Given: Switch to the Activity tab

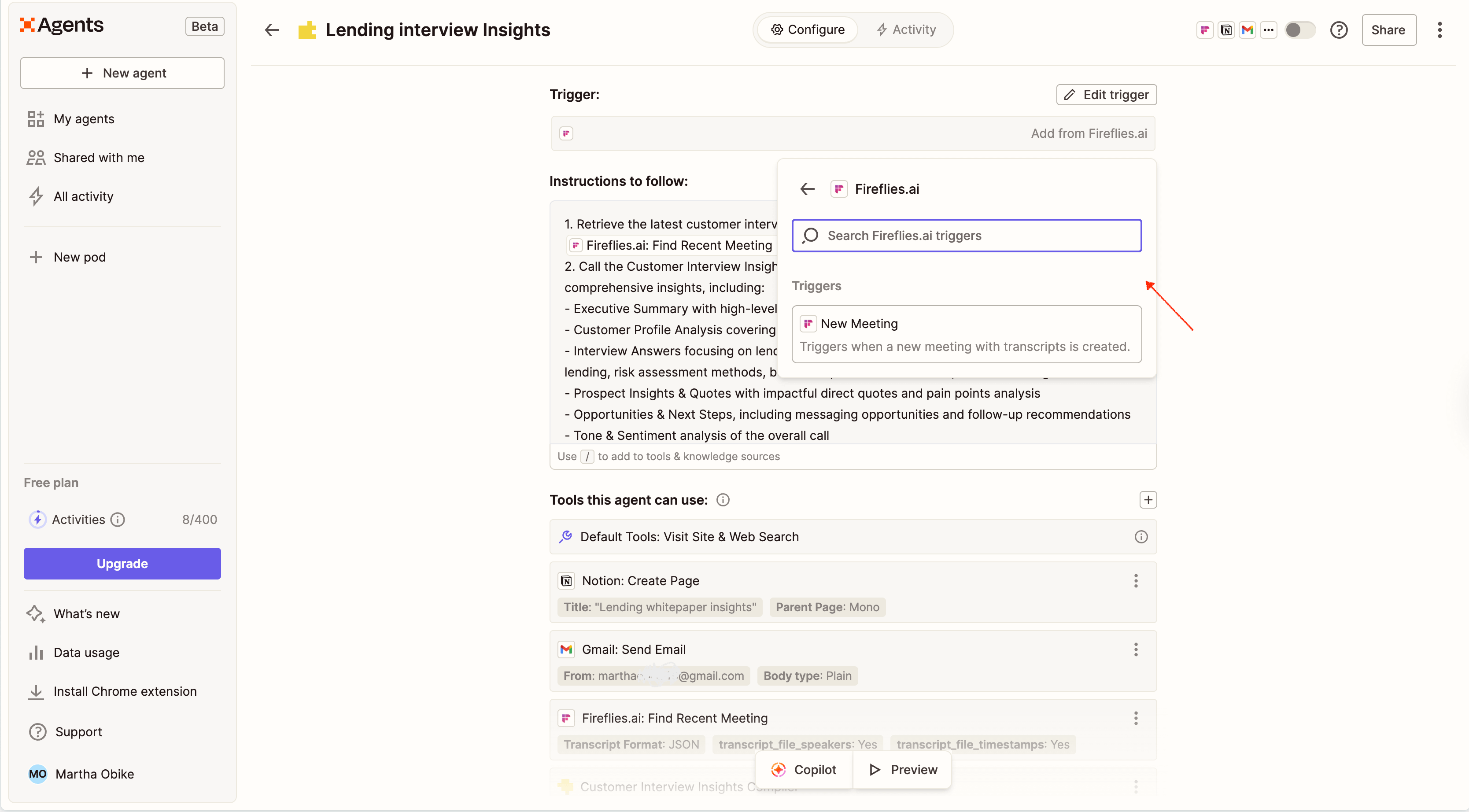Looking at the screenshot, I should [x=906, y=30].
